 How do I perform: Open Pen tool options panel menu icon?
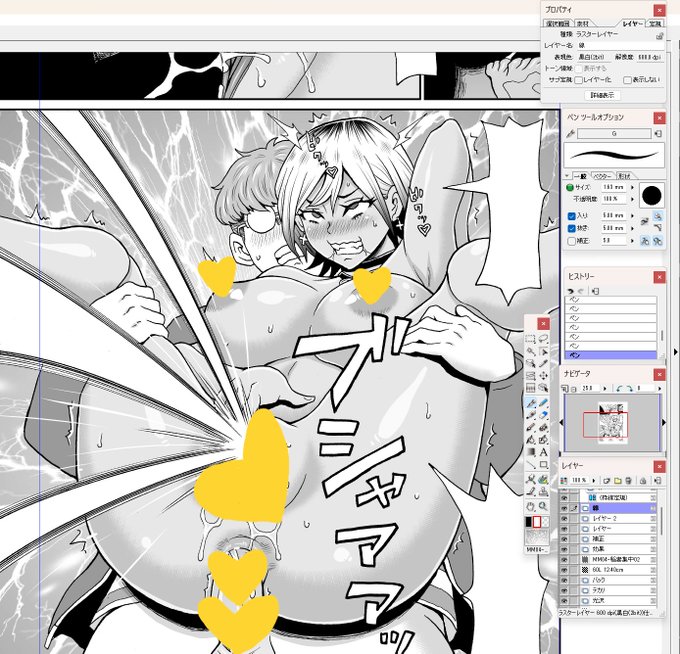tap(658, 134)
